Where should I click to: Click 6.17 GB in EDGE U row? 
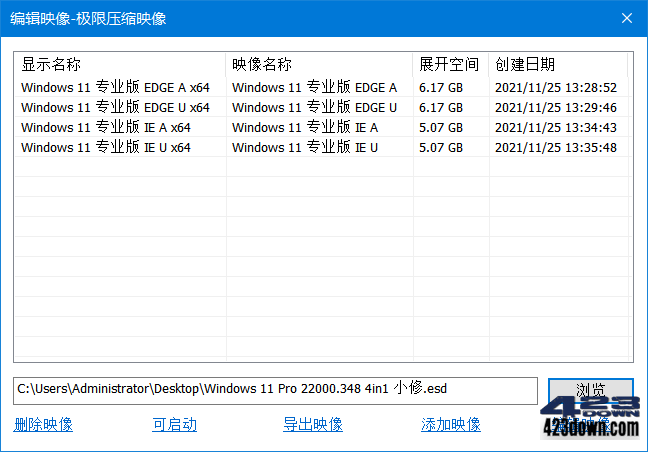(441, 107)
